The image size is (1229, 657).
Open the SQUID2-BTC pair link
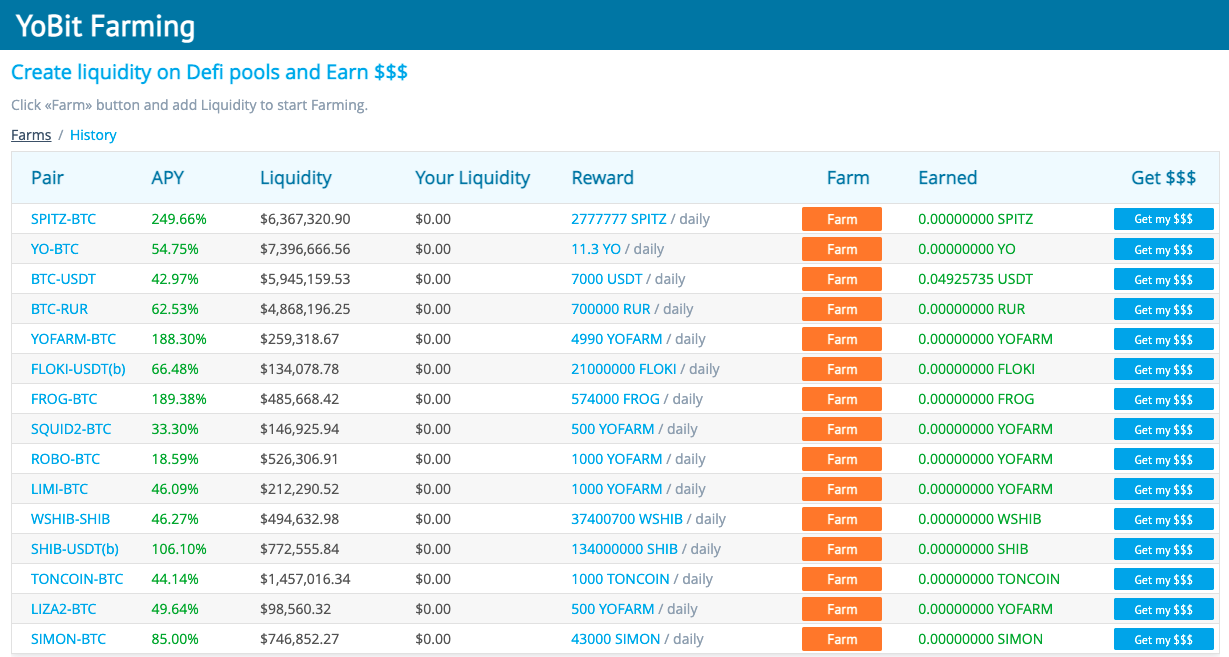[71, 429]
